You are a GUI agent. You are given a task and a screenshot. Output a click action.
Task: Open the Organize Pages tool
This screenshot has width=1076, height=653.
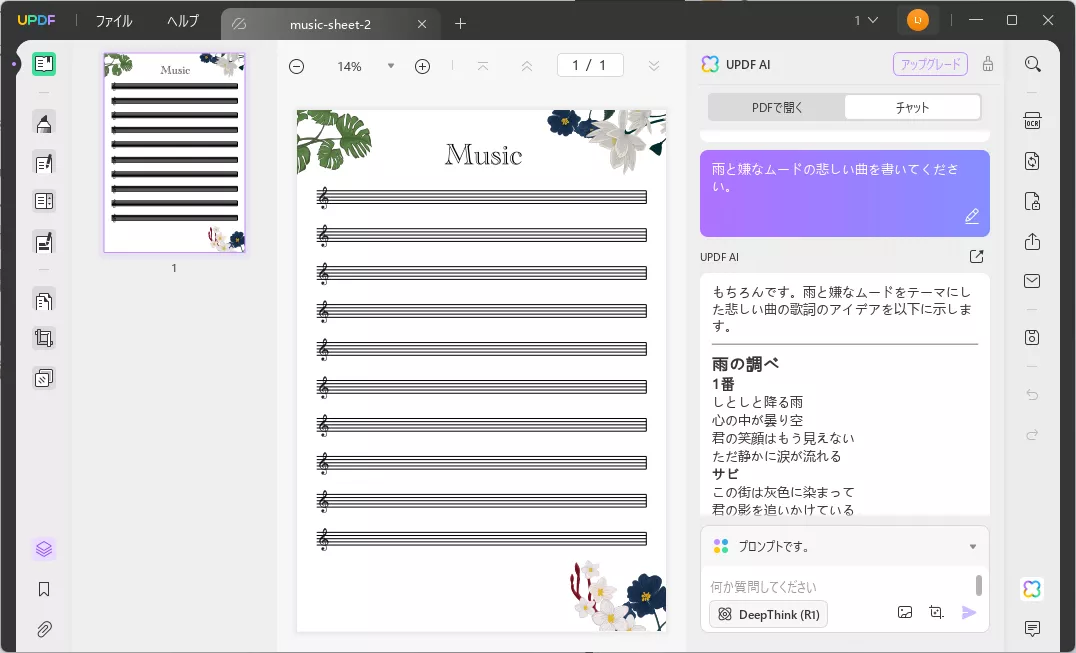click(x=44, y=301)
